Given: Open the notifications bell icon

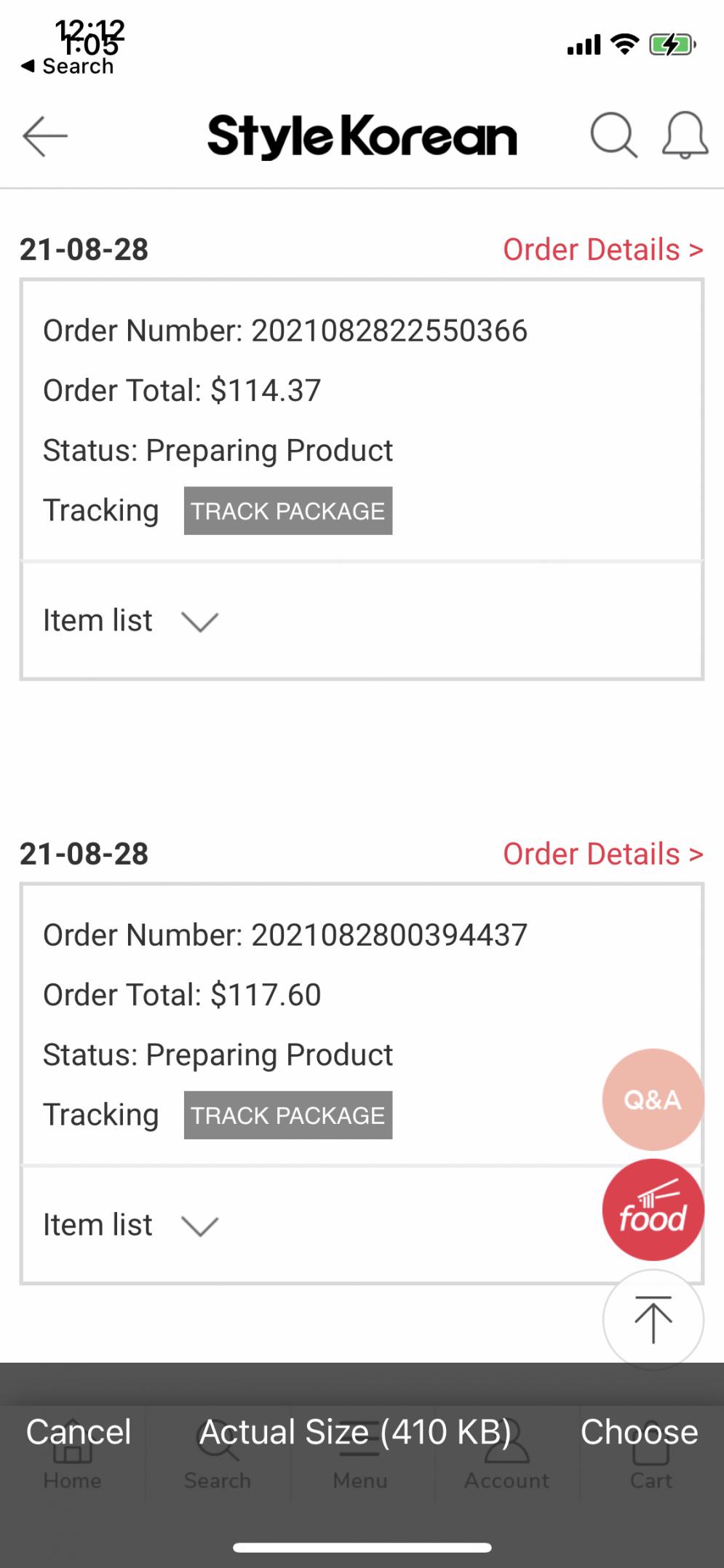Looking at the screenshot, I should pyautogui.click(x=685, y=135).
